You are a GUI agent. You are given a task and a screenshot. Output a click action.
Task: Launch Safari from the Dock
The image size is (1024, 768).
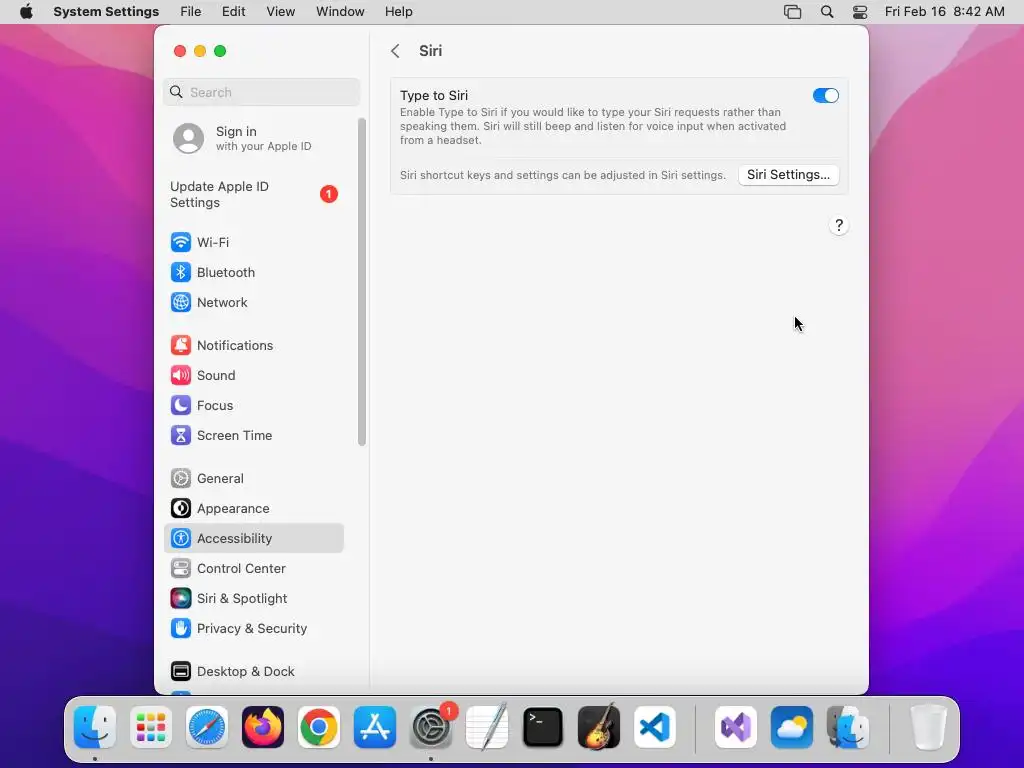tap(207, 727)
